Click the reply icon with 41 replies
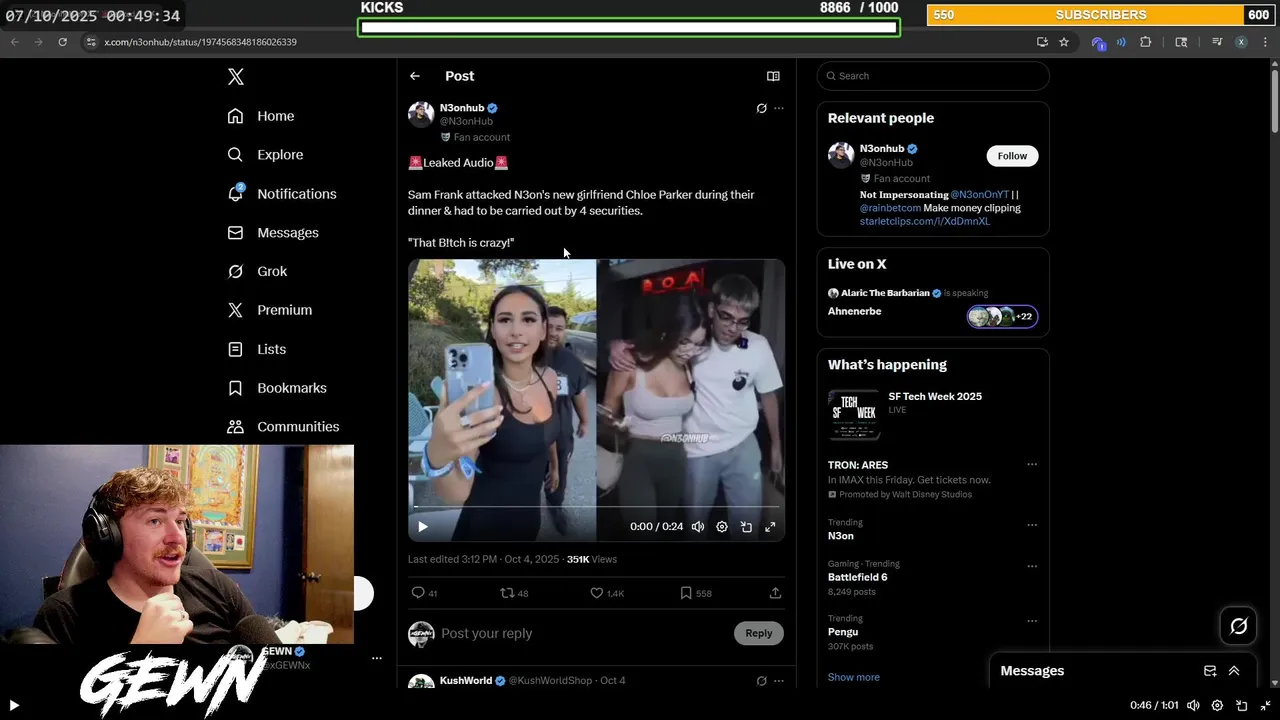 (x=418, y=593)
